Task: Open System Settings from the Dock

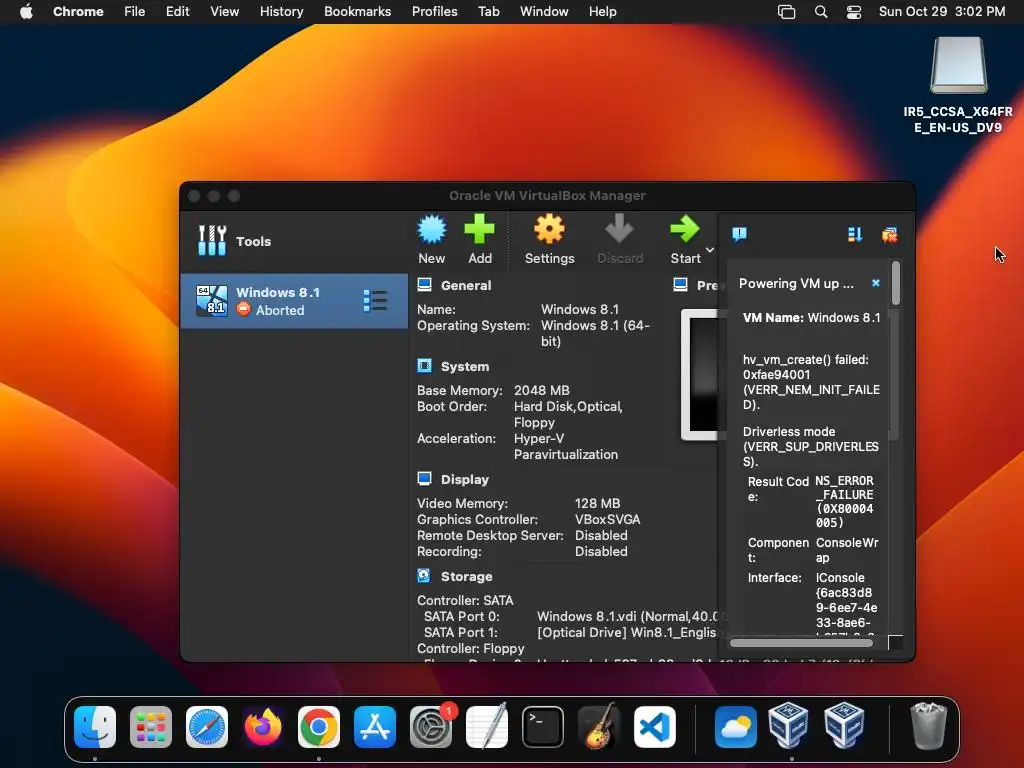Action: 431,727
